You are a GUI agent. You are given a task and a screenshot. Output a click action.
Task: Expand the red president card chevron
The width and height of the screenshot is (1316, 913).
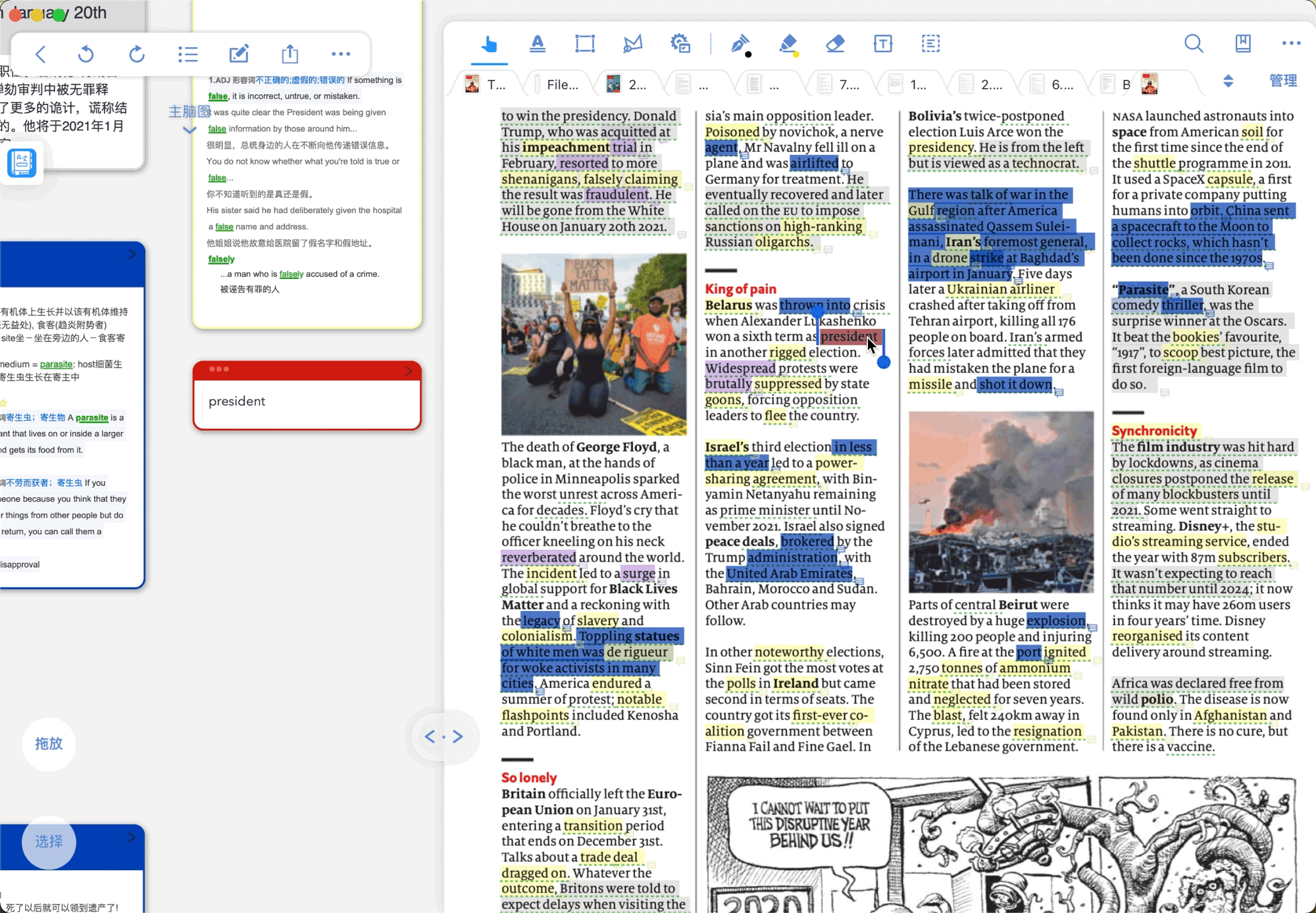(409, 370)
